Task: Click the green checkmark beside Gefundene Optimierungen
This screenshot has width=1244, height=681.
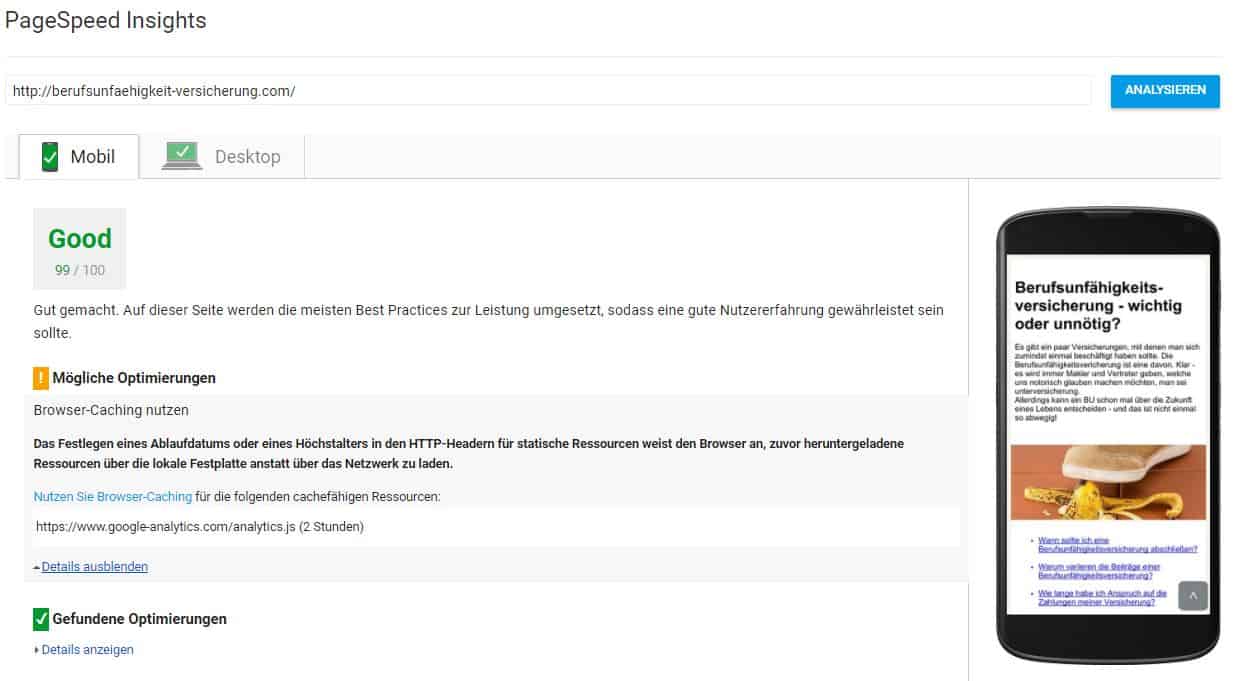Action: click(x=38, y=618)
